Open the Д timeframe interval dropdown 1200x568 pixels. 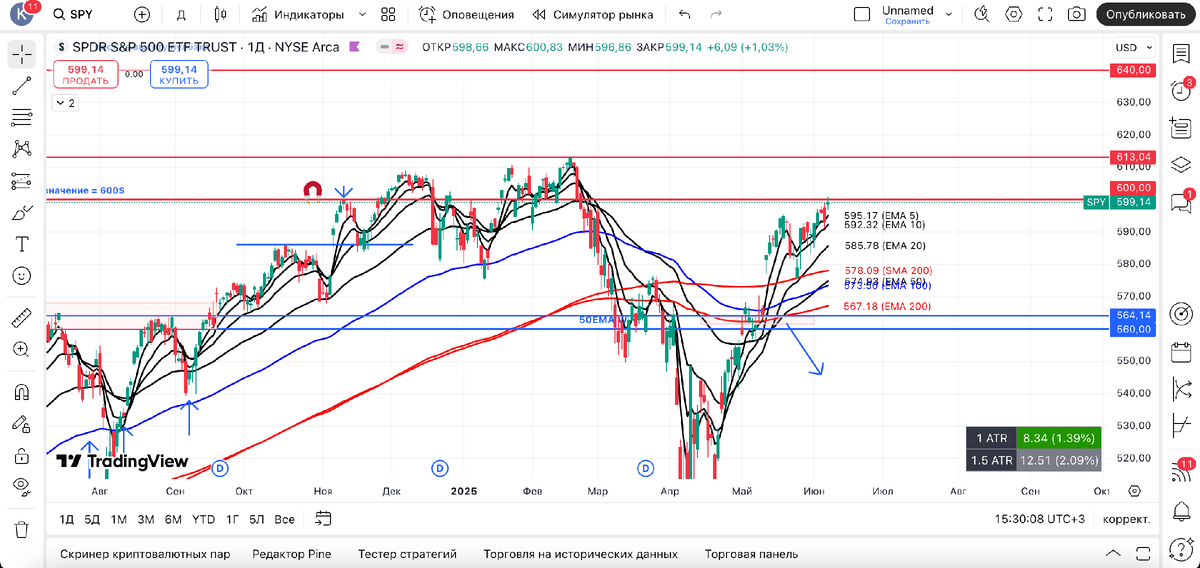click(181, 14)
